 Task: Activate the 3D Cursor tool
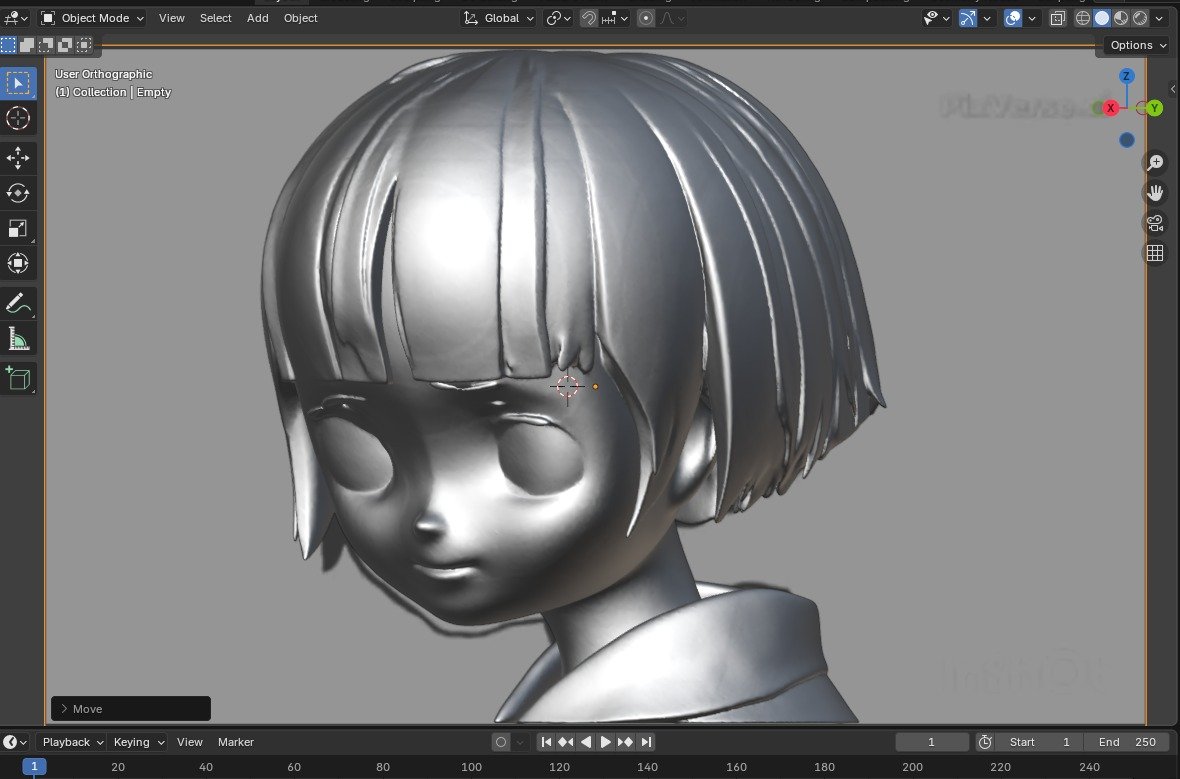[18, 118]
